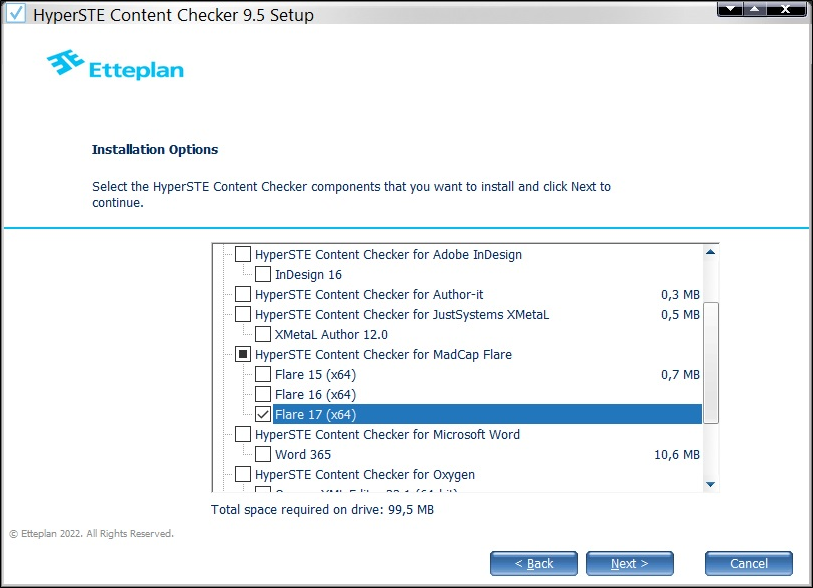813x588 pixels.
Task: Enable XMetaL Author 12.0 checkbox
Action: pyautogui.click(x=263, y=334)
